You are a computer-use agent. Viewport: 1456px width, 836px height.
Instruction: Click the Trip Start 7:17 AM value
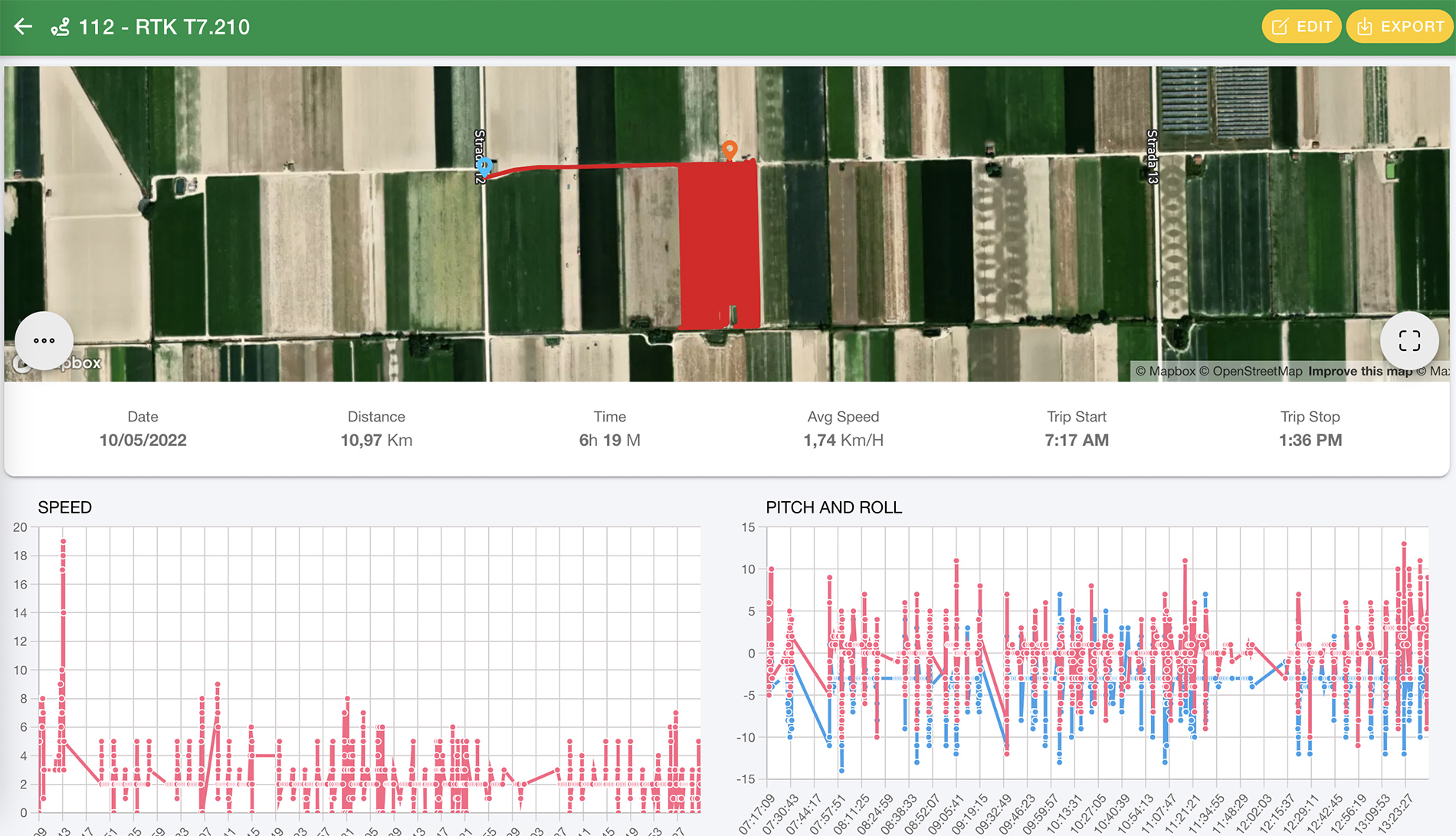1076,441
